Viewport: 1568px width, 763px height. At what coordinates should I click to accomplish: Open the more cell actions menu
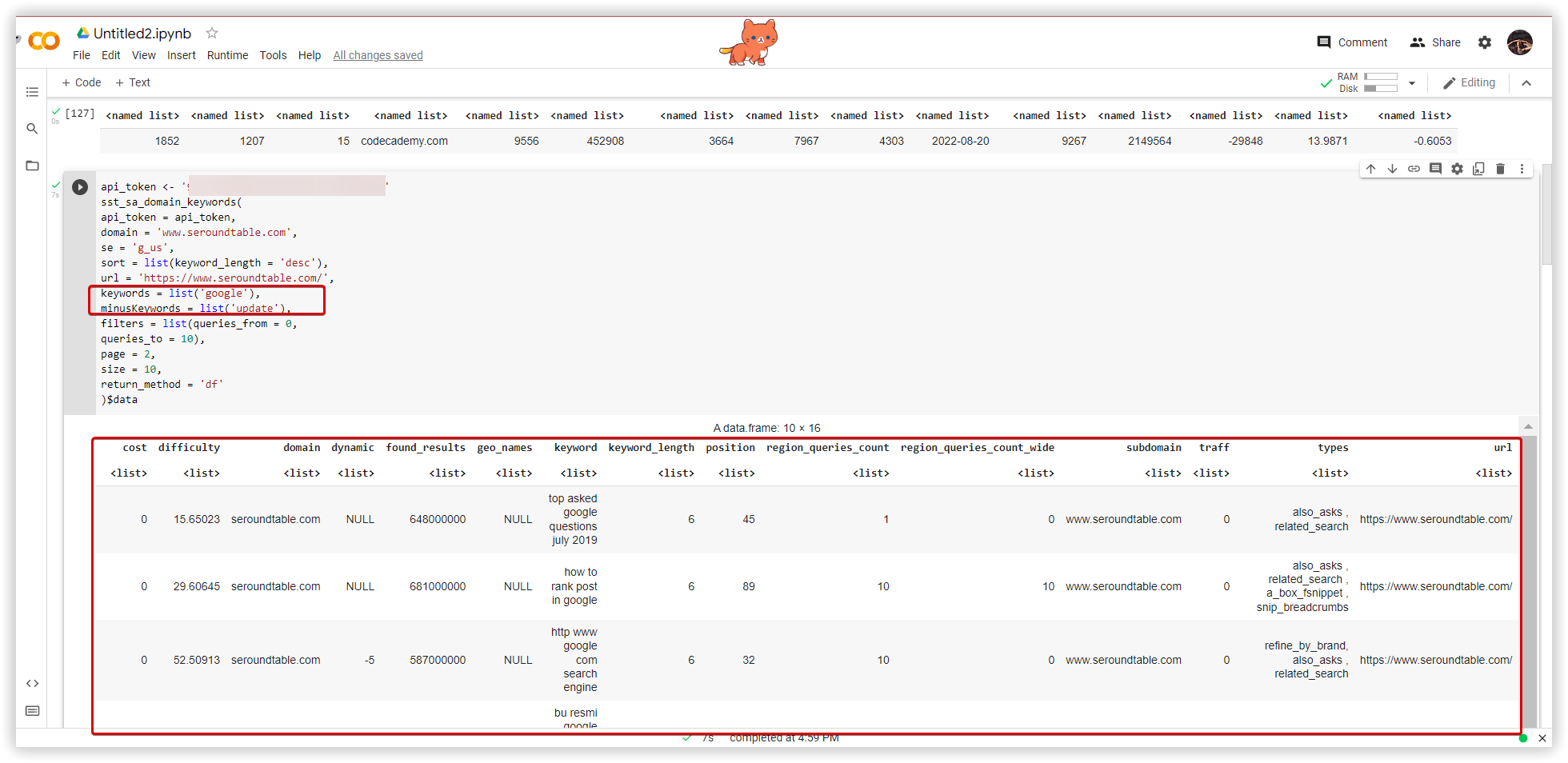coord(1522,169)
